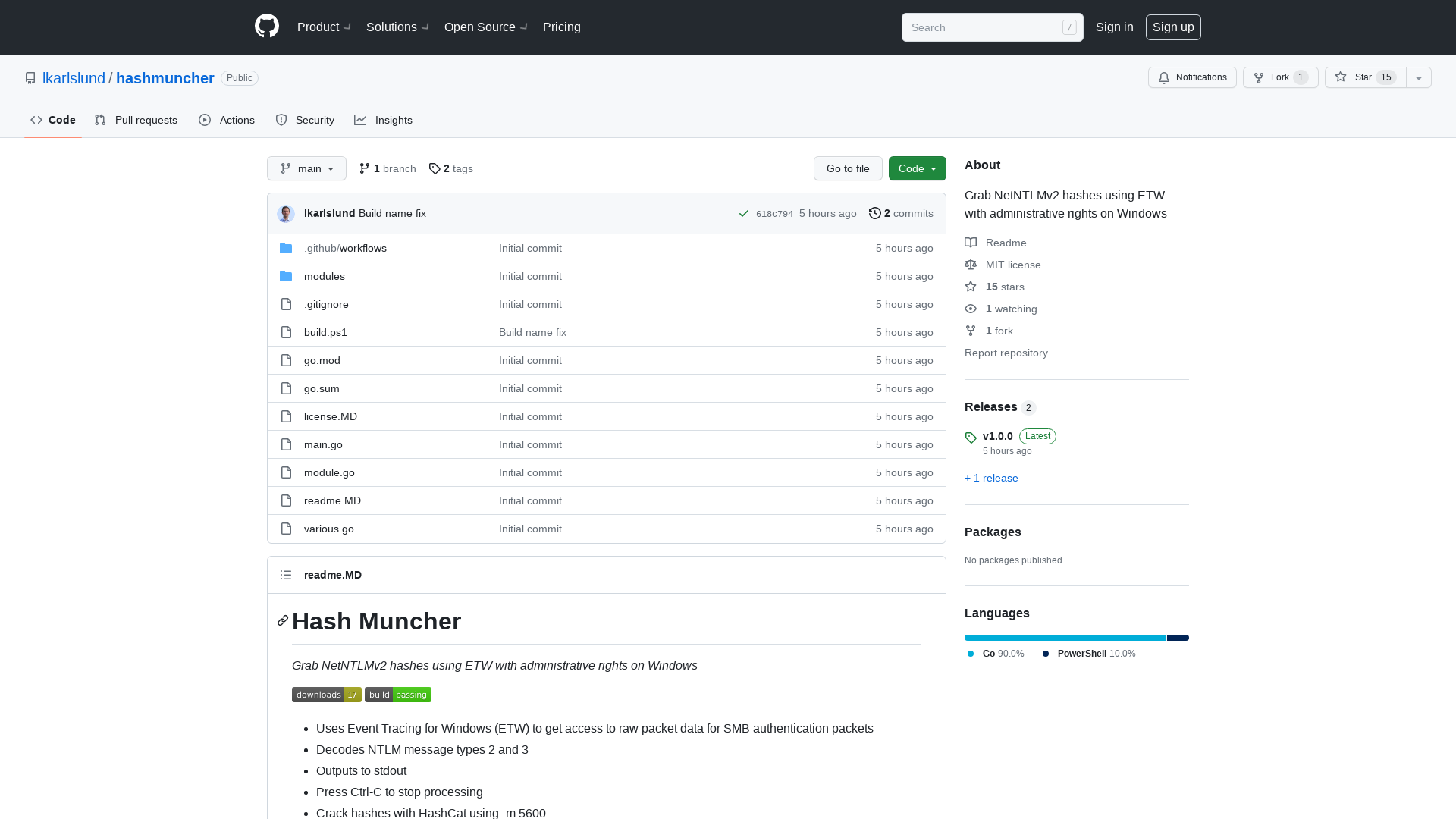Click the file icon next to build.ps1
This screenshot has width=1456, height=819.
coord(286,333)
